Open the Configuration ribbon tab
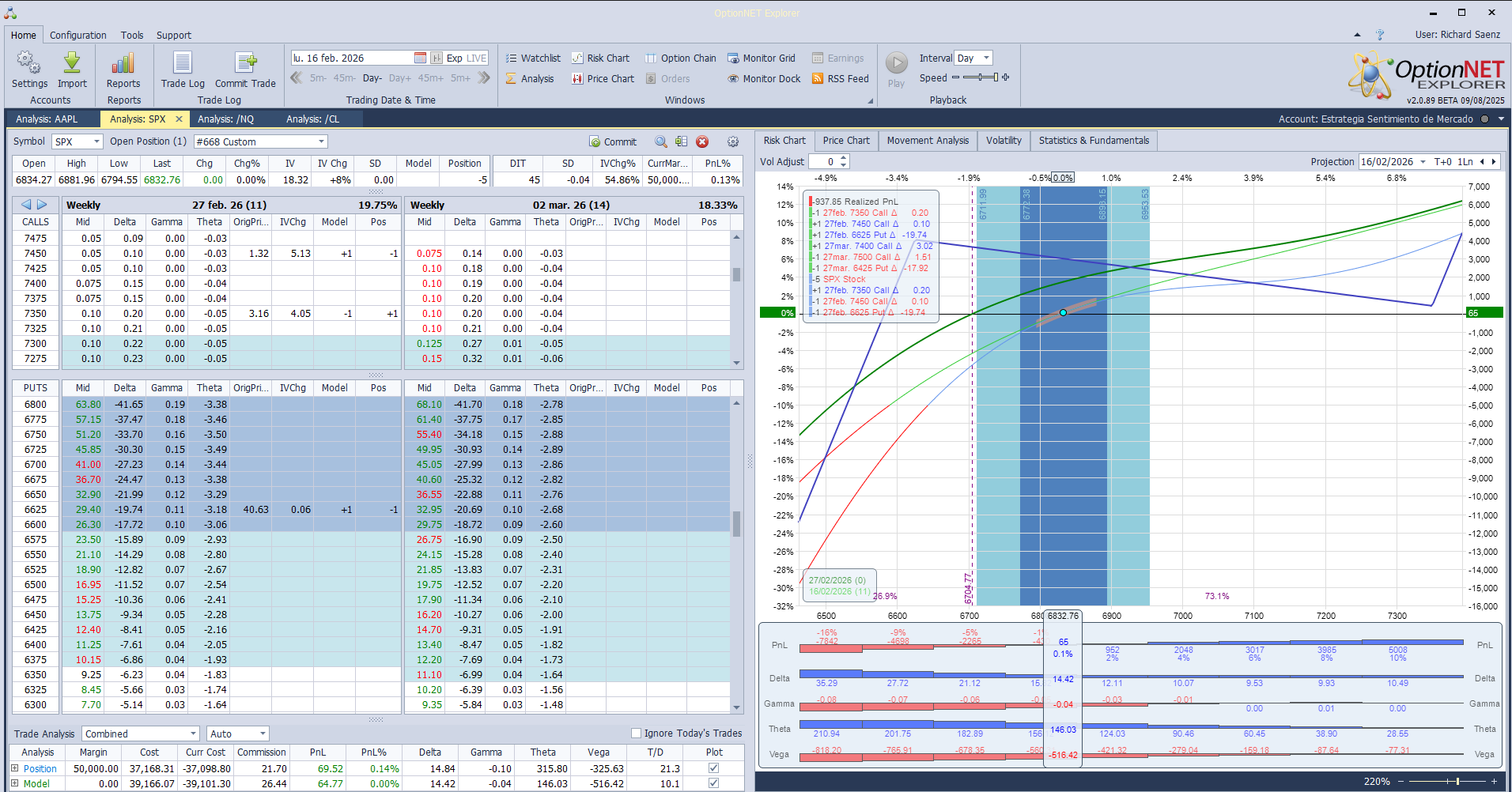 point(78,35)
